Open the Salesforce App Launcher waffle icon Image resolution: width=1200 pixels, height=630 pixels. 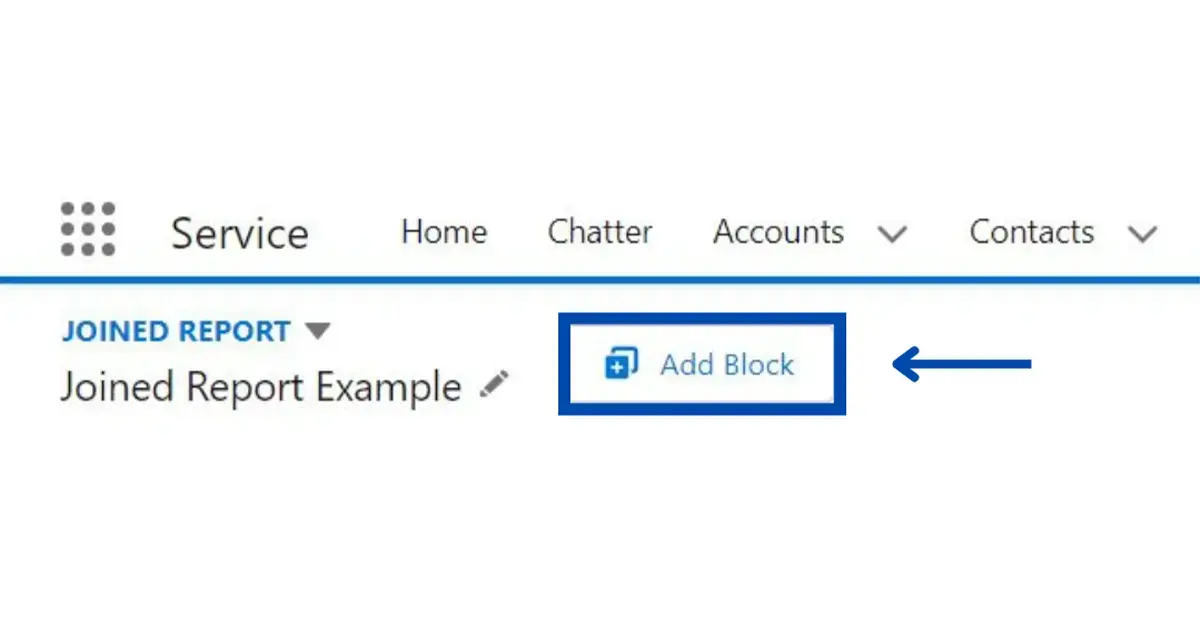pos(88,230)
